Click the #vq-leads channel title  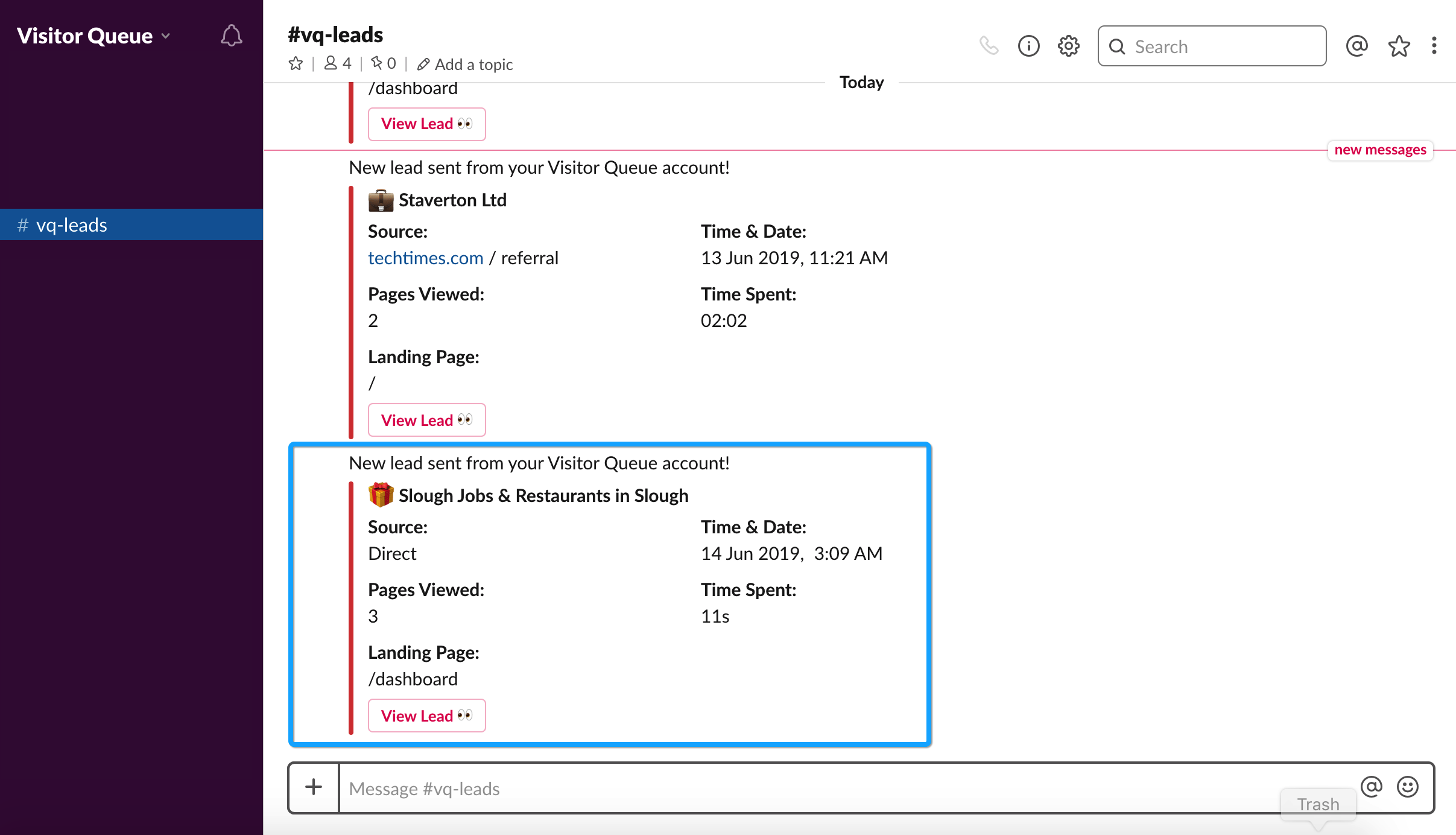pyautogui.click(x=335, y=34)
